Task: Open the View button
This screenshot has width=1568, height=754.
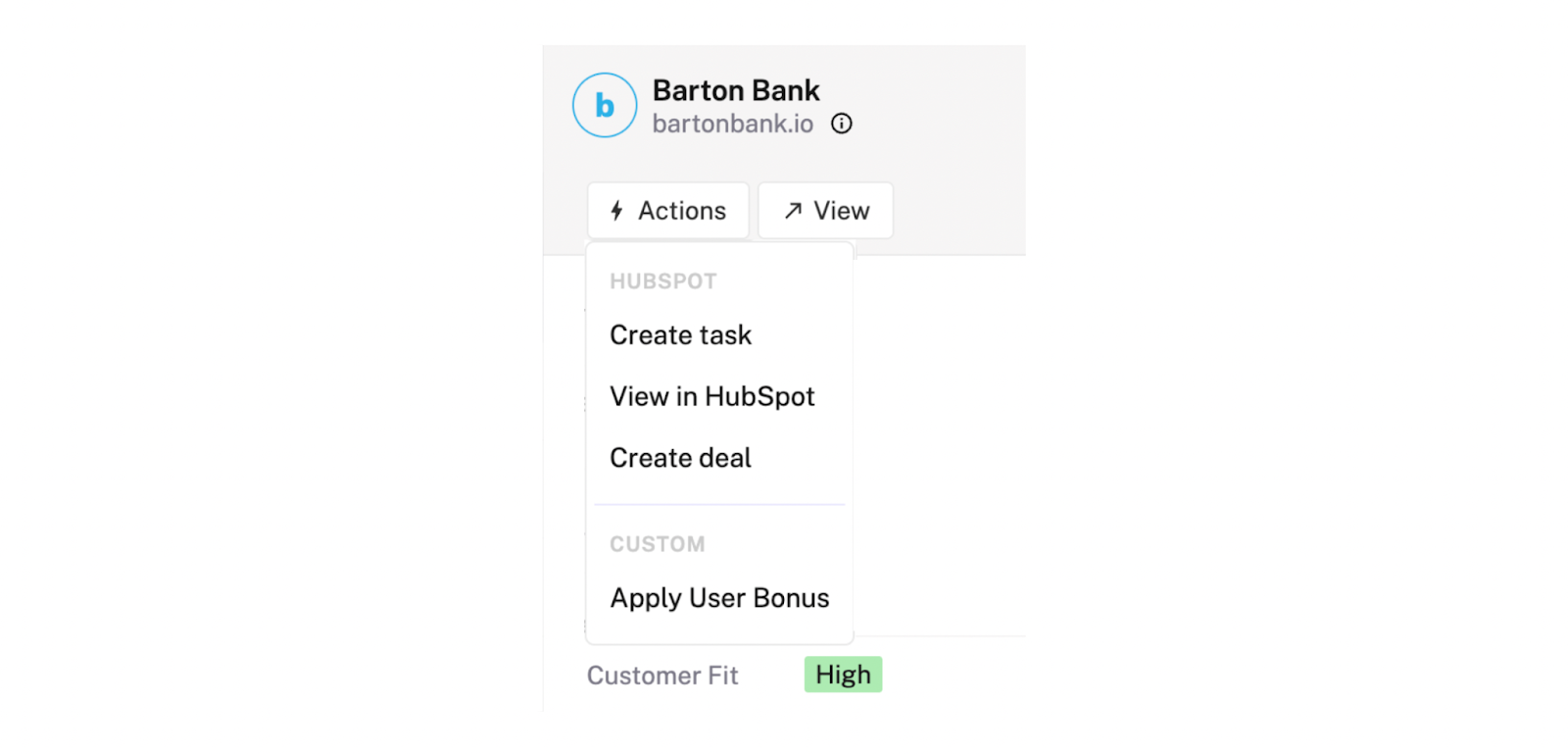Action: coord(825,211)
